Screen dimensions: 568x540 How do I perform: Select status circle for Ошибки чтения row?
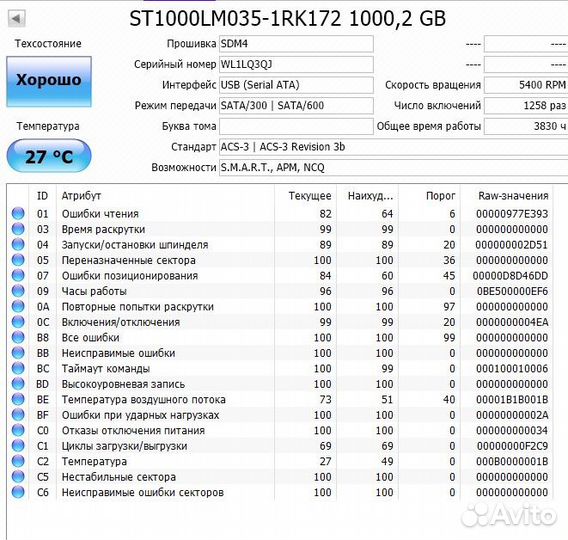(x=18, y=213)
